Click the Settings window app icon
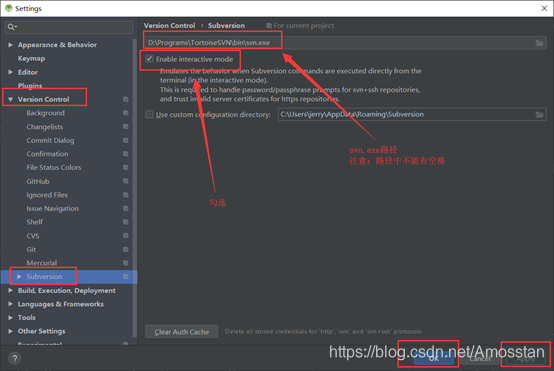This screenshot has height=371, width=554. 8,8
